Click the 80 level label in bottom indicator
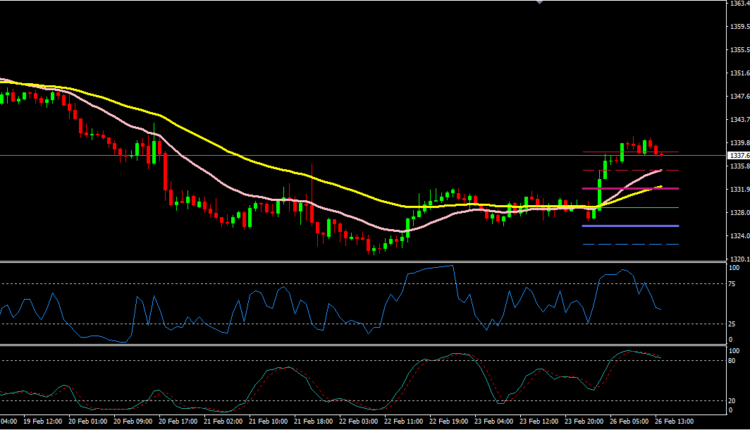The image size is (750, 430). pyautogui.click(x=733, y=361)
